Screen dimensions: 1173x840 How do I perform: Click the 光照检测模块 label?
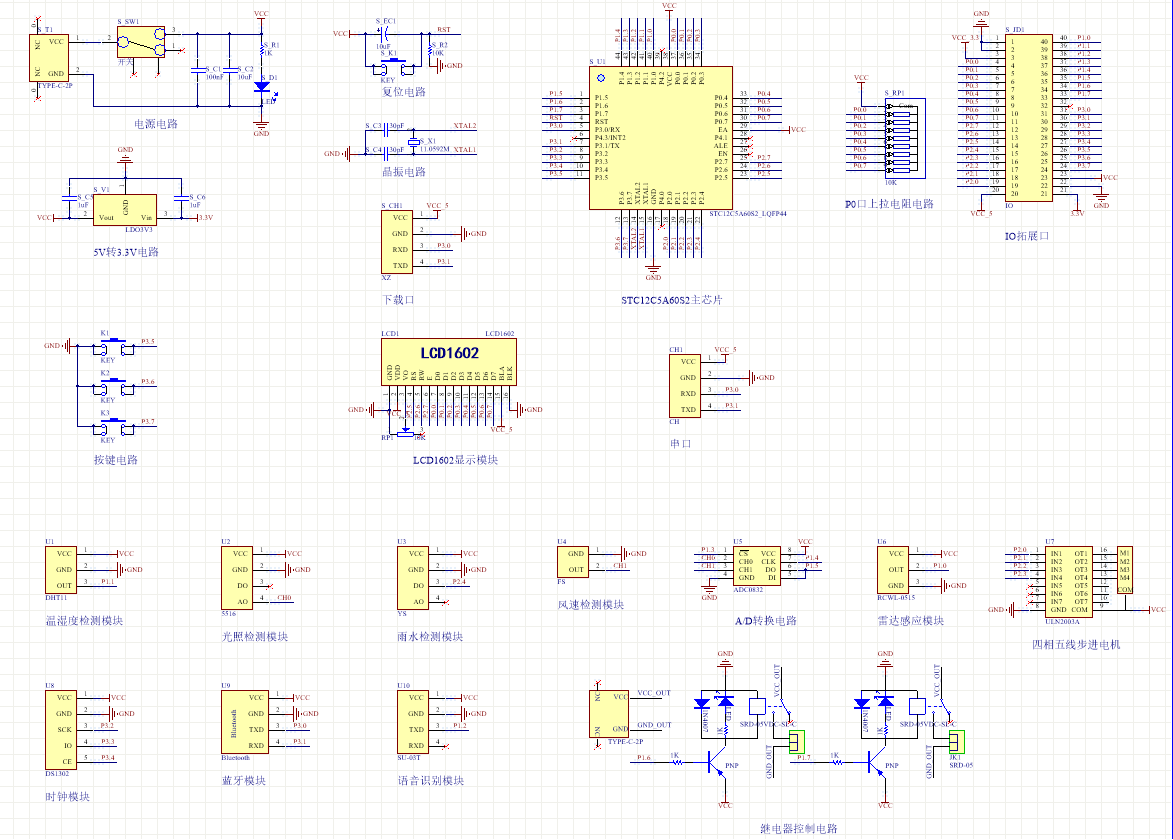point(254,637)
